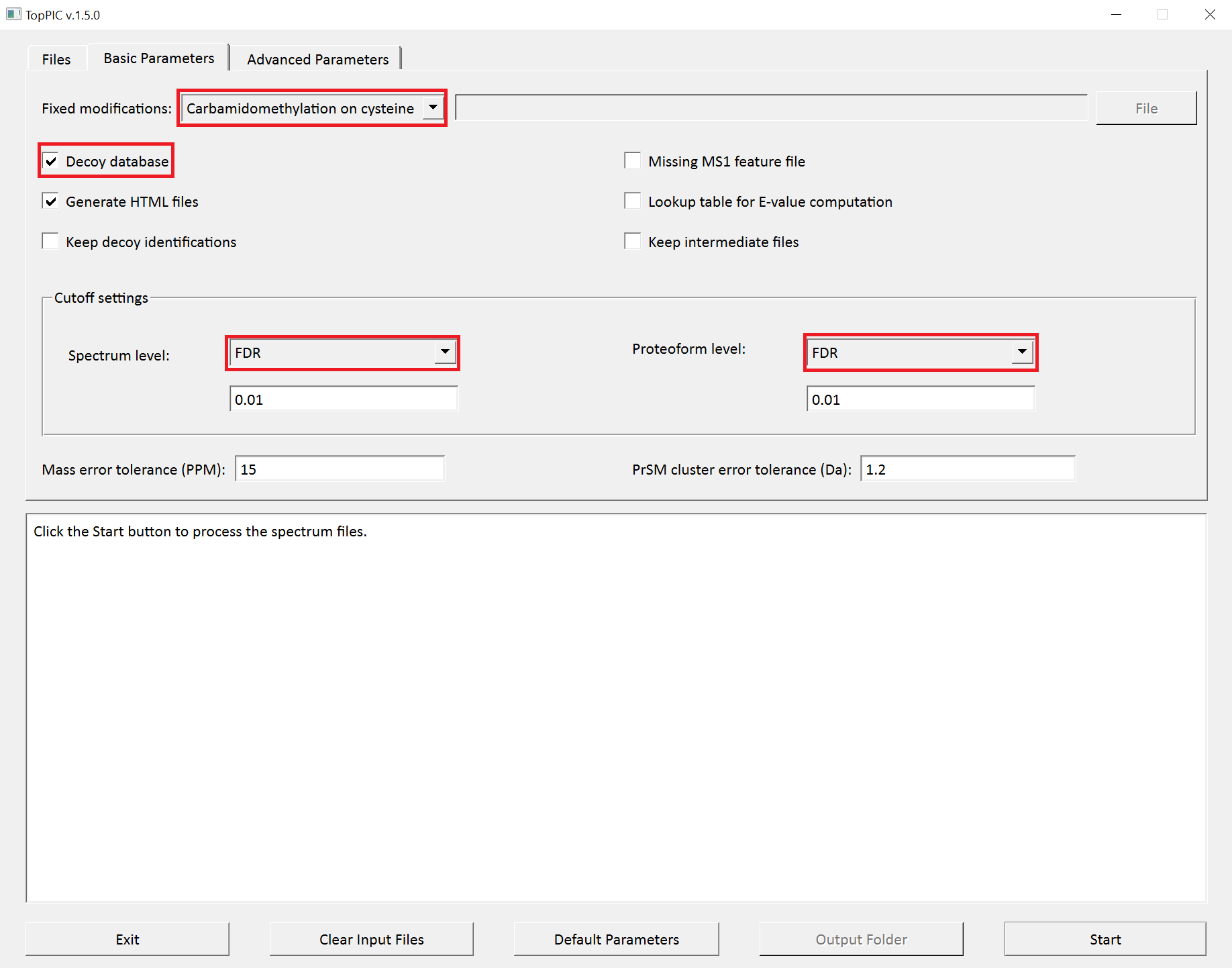Close the TopPIC window
The height and width of the screenshot is (968, 1232).
point(1210,15)
